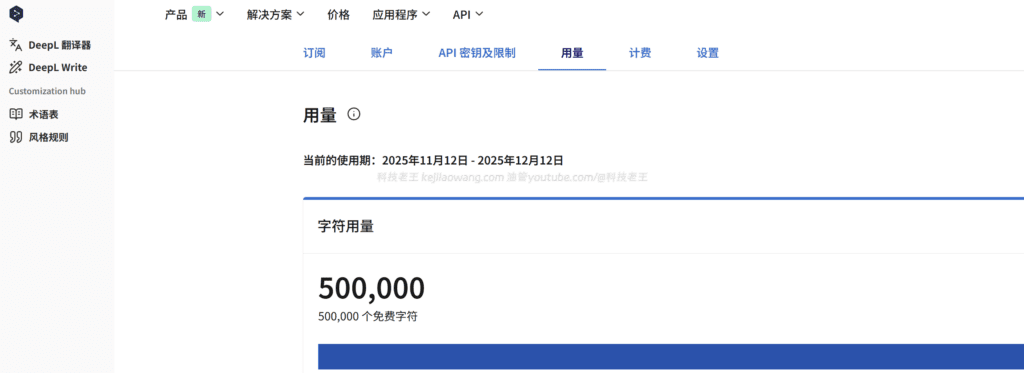Open the 风格规则 quote-mark icon
The height and width of the screenshot is (373, 1024).
(16, 137)
